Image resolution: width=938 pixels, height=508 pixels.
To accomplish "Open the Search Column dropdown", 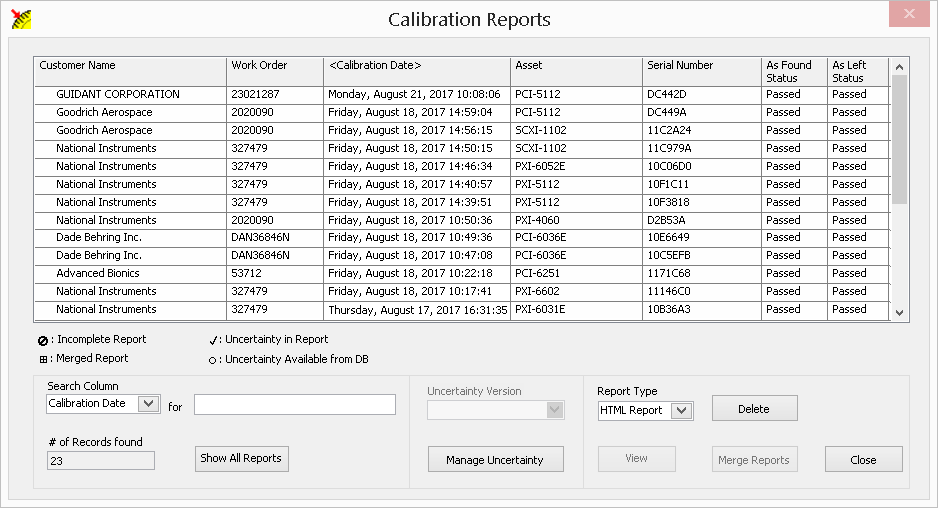I will click(148, 404).
